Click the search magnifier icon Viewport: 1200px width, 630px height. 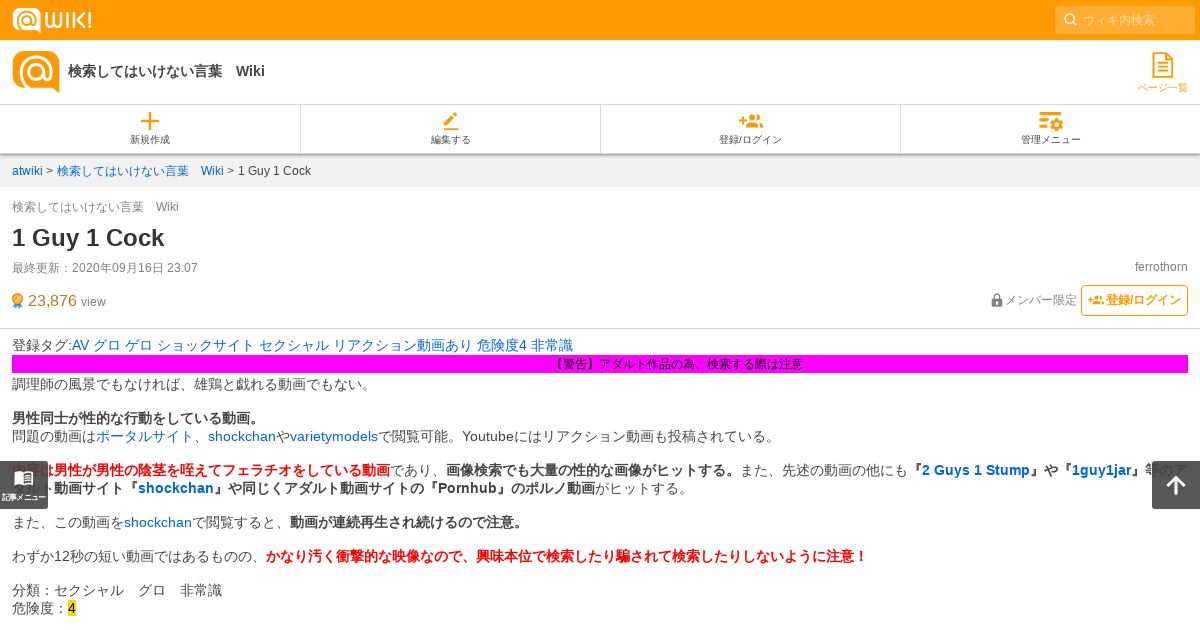point(1070,20)
